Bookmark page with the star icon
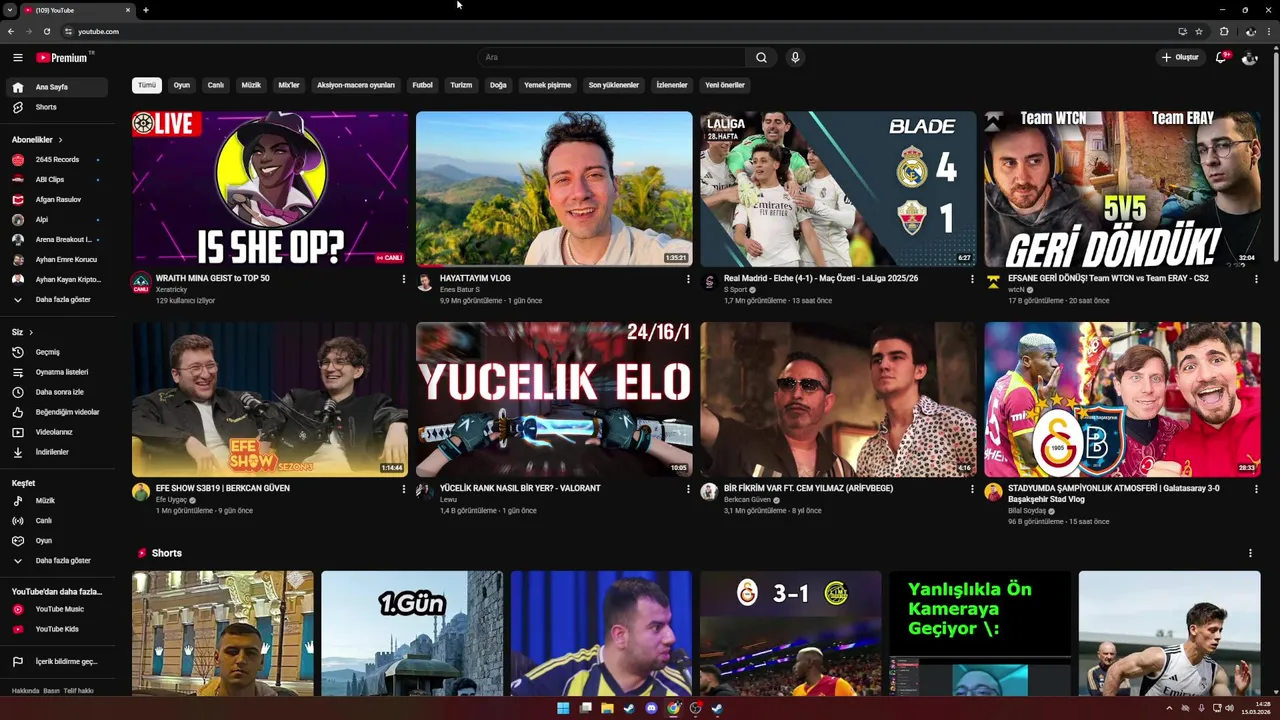 pyautogui.click(x=1199, y=31)
